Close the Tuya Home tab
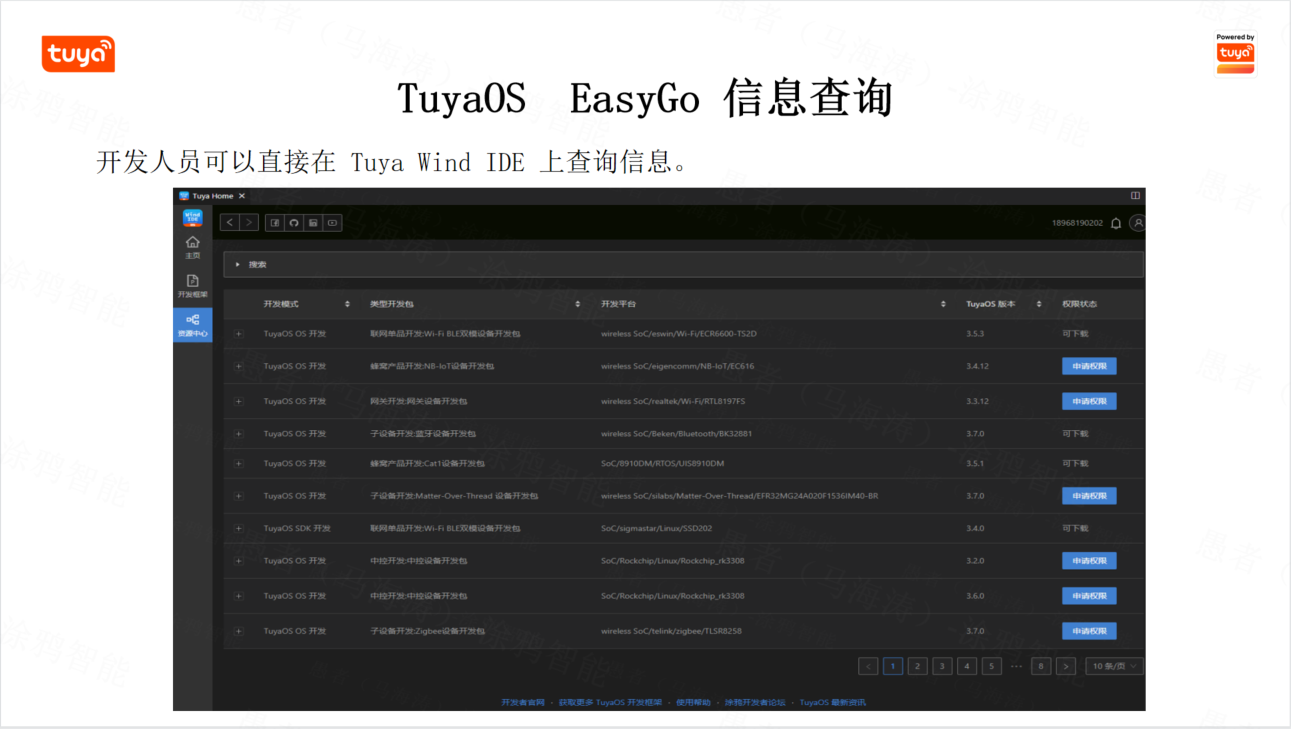Image resolution: width=1291 pixels, height=729 pixels. point(242,196)
